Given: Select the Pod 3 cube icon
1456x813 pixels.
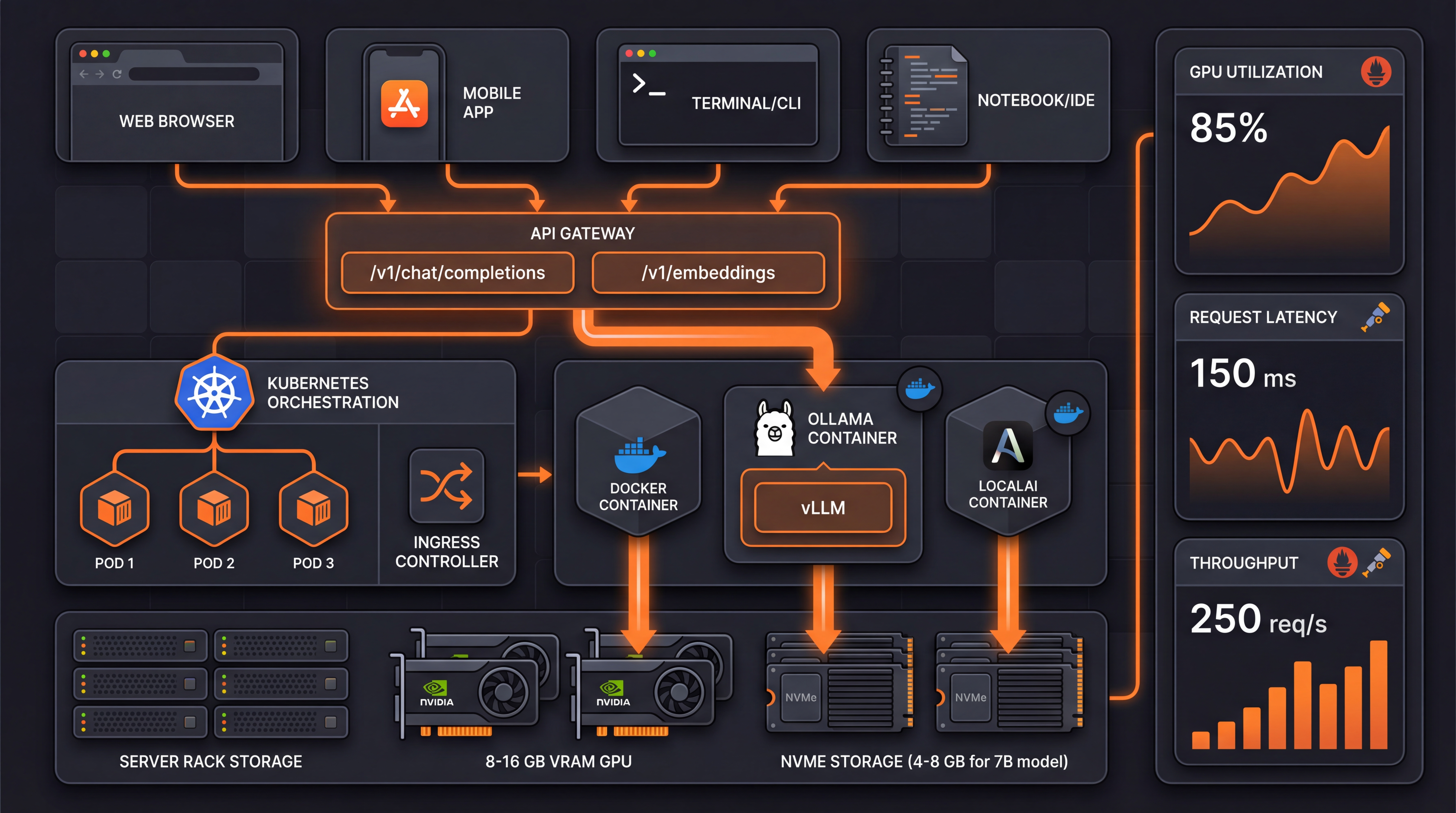Looking at the screenshot, I should pyautogui.click(x=314, y=509).
